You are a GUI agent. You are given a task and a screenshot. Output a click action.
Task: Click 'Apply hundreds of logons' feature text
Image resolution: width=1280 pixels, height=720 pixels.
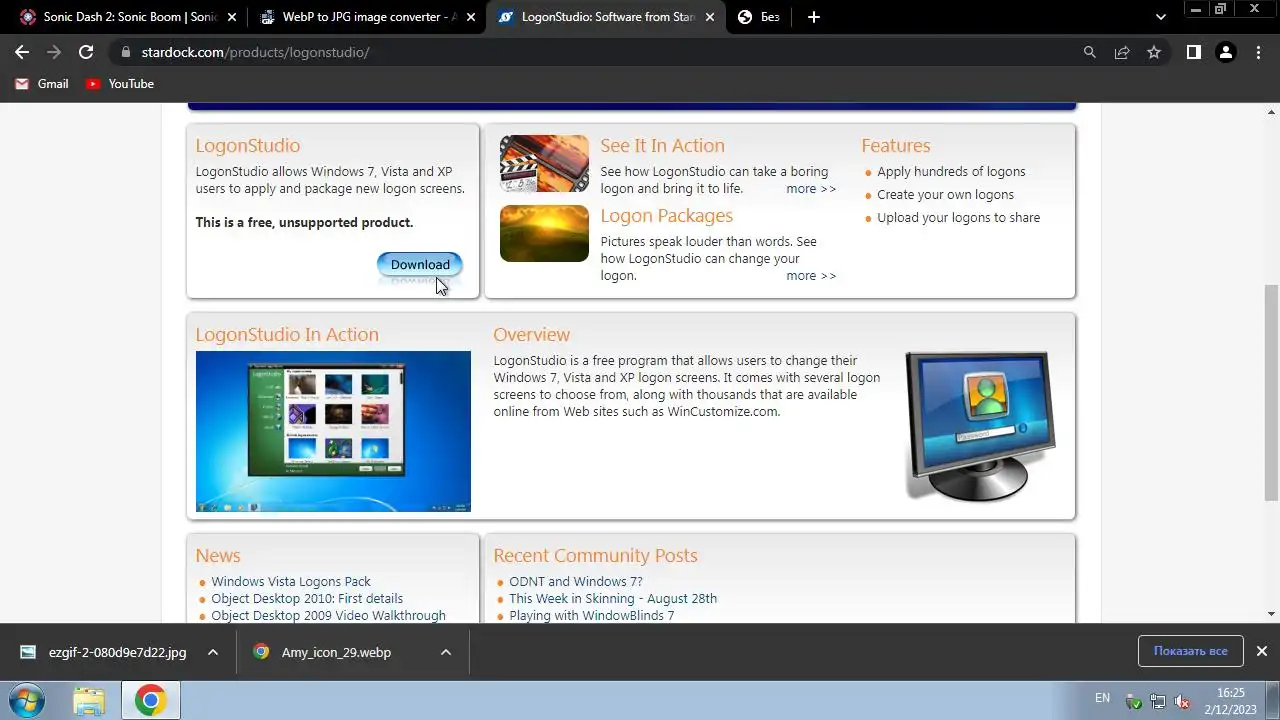point(951,172)
